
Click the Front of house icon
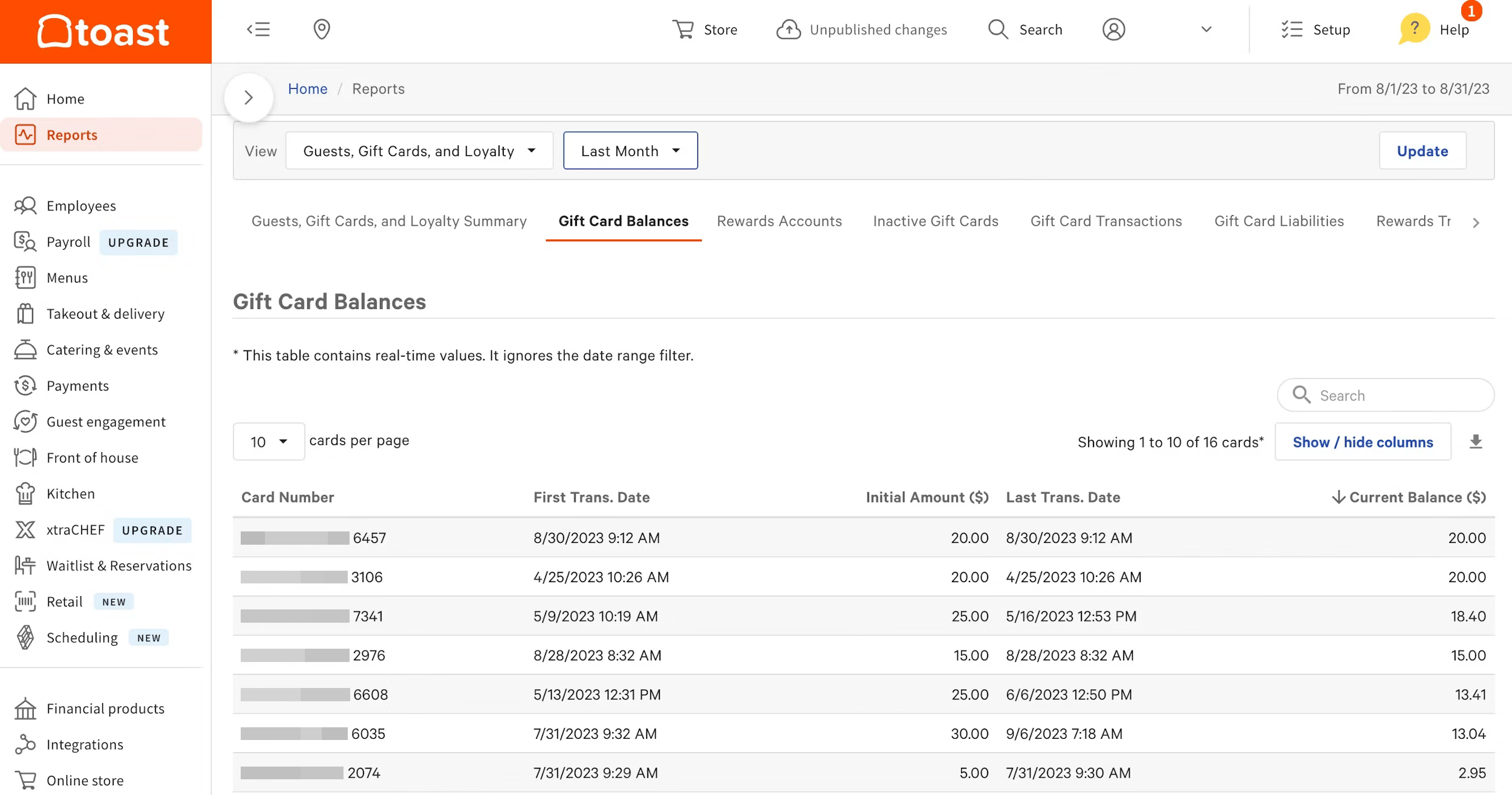pos(25,457)
